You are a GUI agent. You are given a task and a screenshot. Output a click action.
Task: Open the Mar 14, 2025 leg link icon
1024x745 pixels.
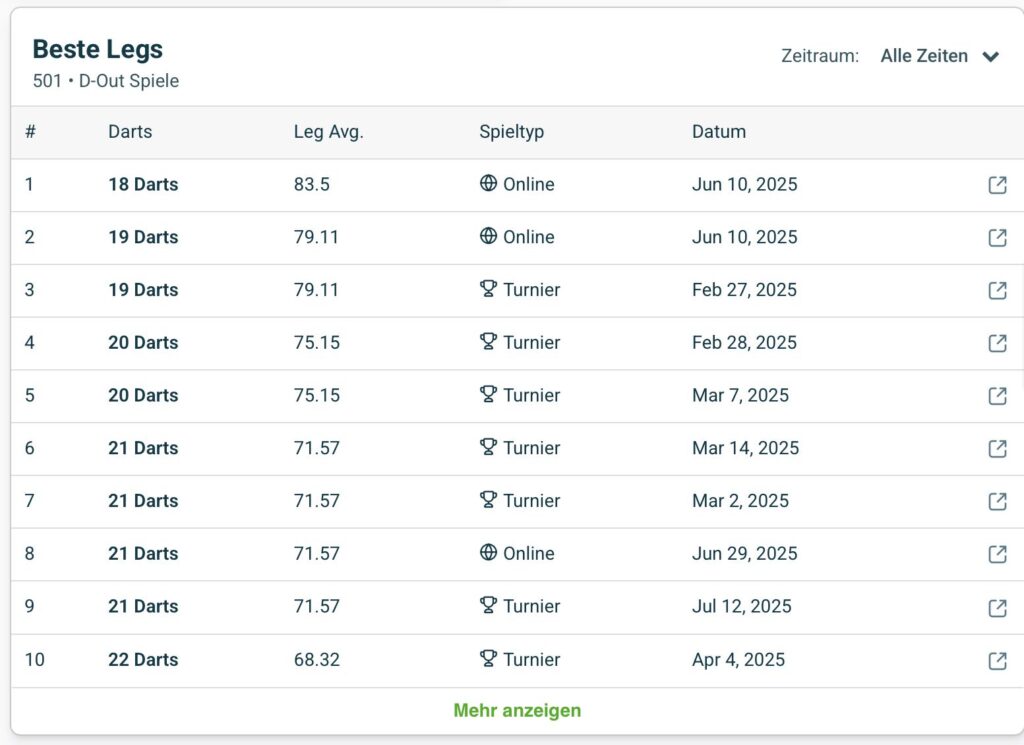[997, 448]
